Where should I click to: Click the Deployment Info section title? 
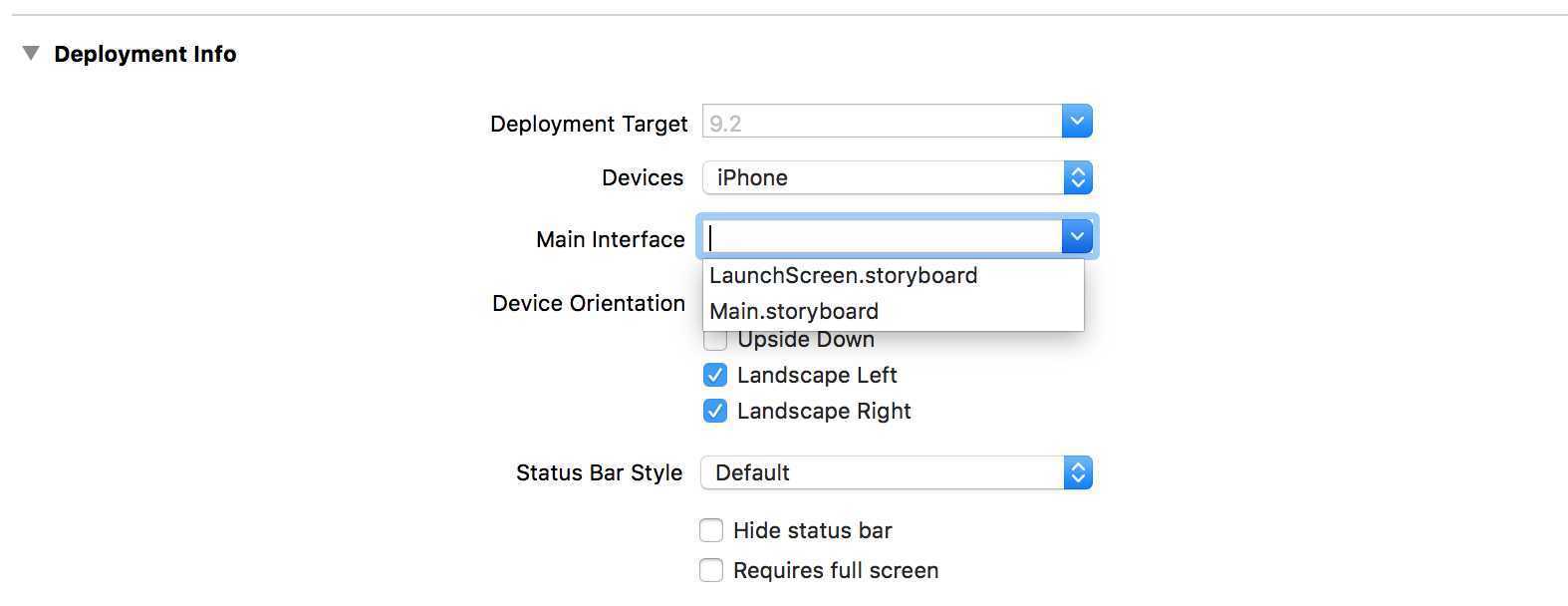pos(145,54)
